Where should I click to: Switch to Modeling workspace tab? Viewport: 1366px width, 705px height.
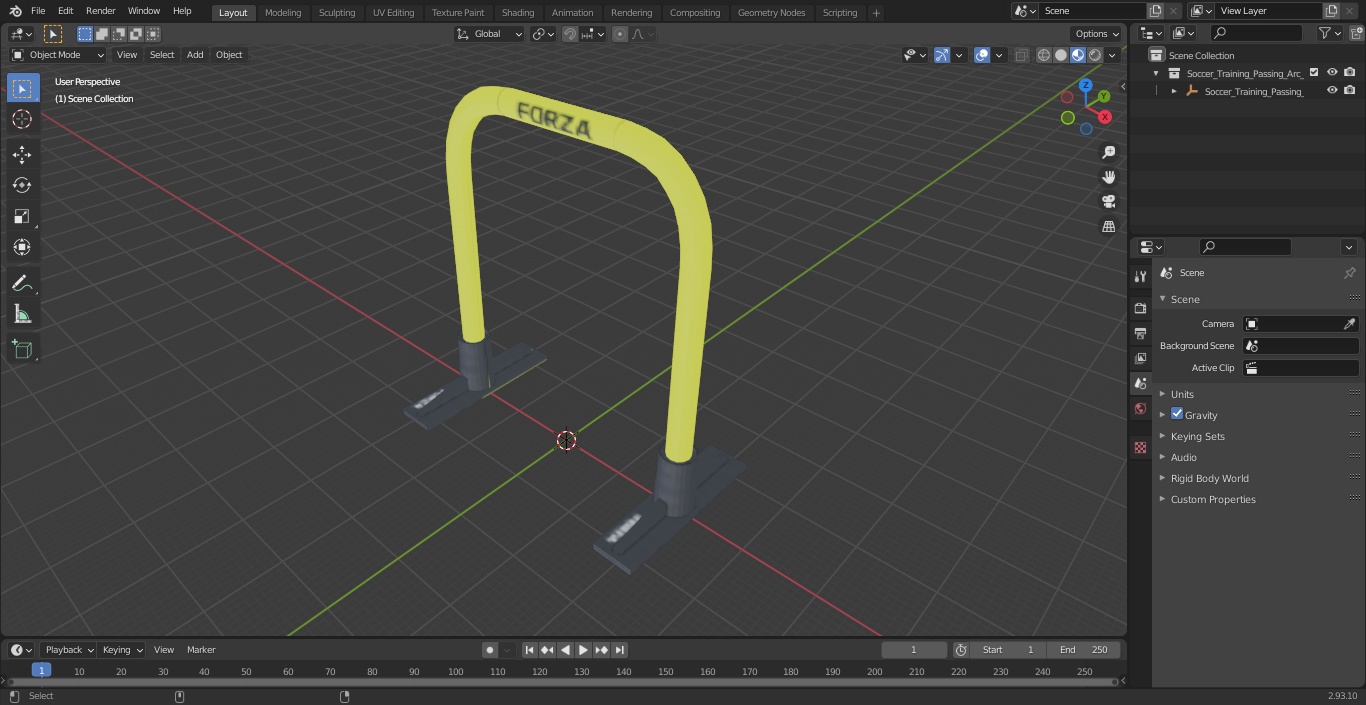(x=283, y=12)
